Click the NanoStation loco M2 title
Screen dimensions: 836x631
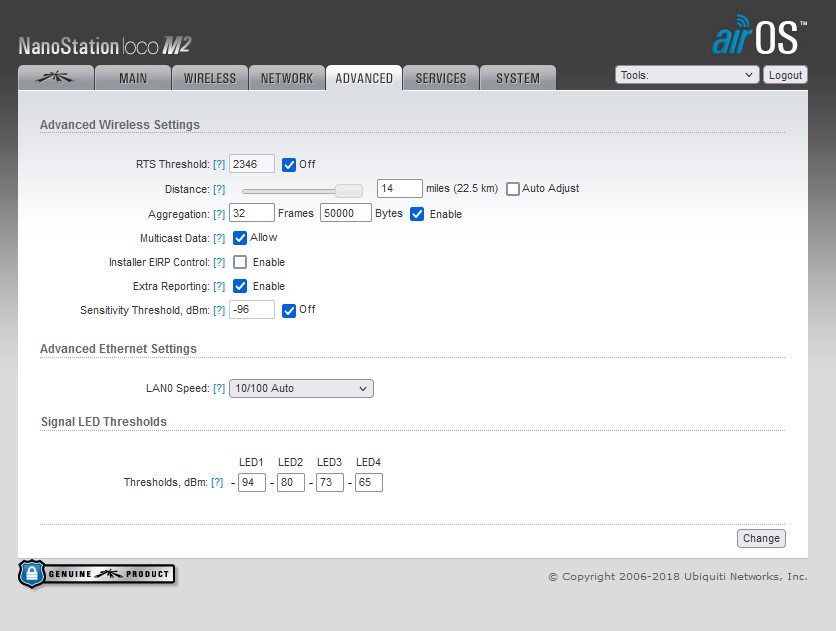coord(104,46)
